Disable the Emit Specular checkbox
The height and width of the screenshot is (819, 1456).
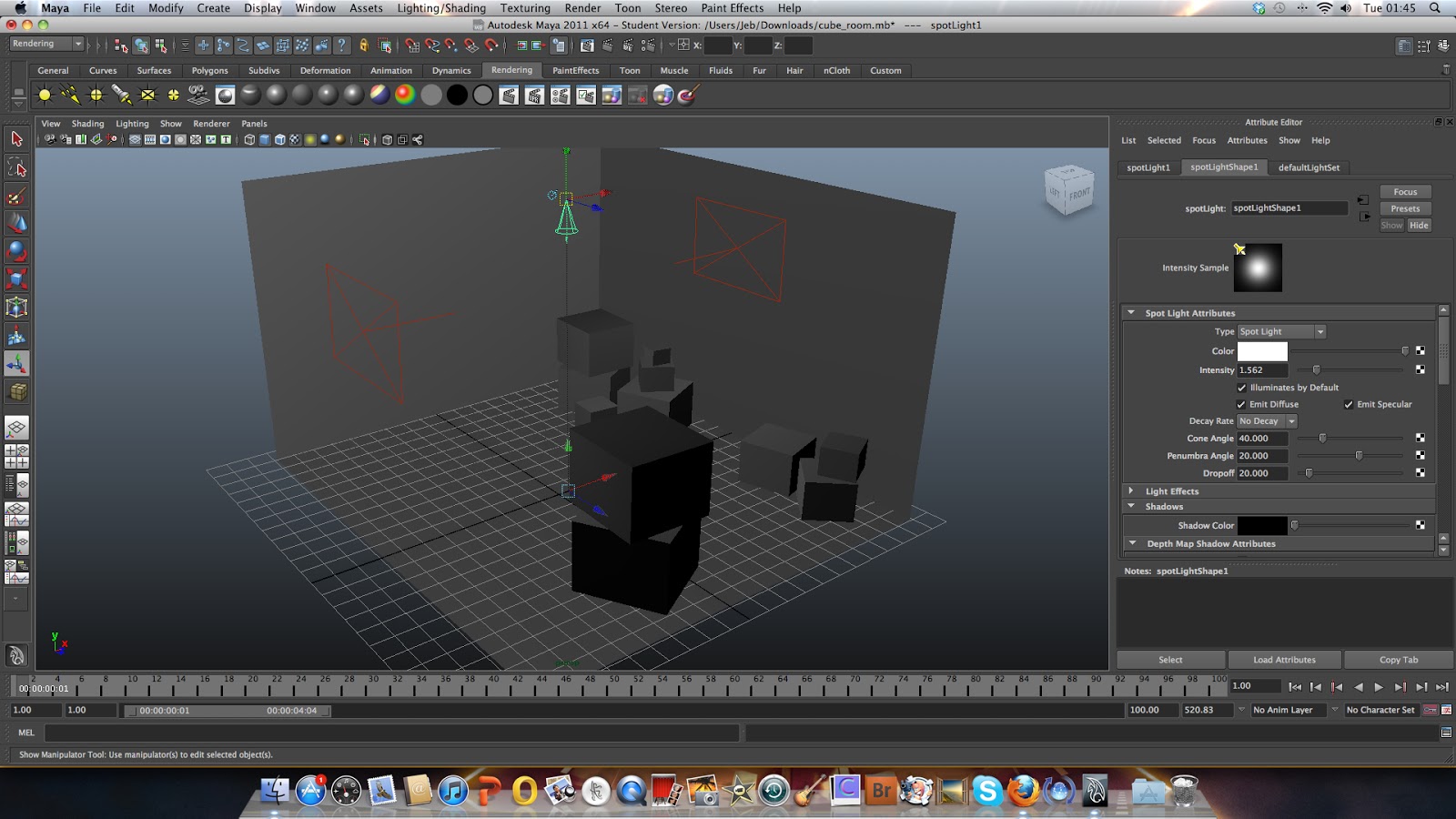pyautogui.click(x=1349, y=404)
